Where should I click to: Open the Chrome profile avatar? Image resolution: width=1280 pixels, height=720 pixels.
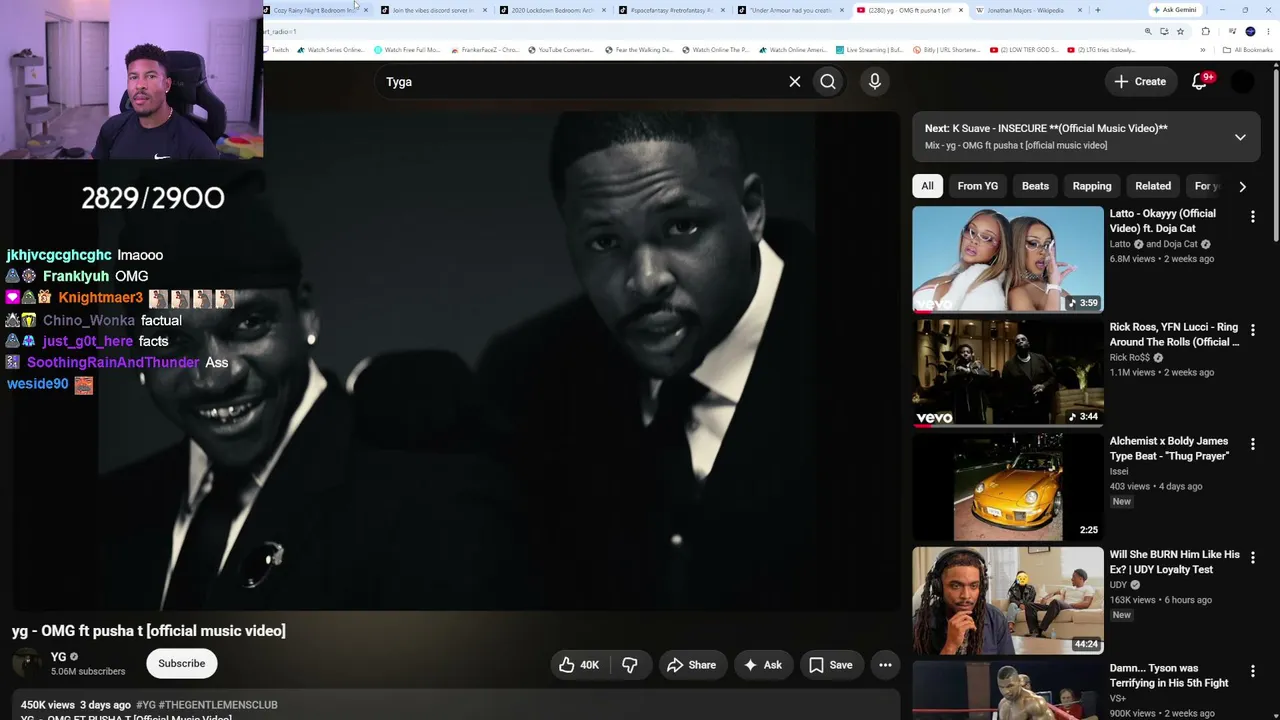point(1250,31)
